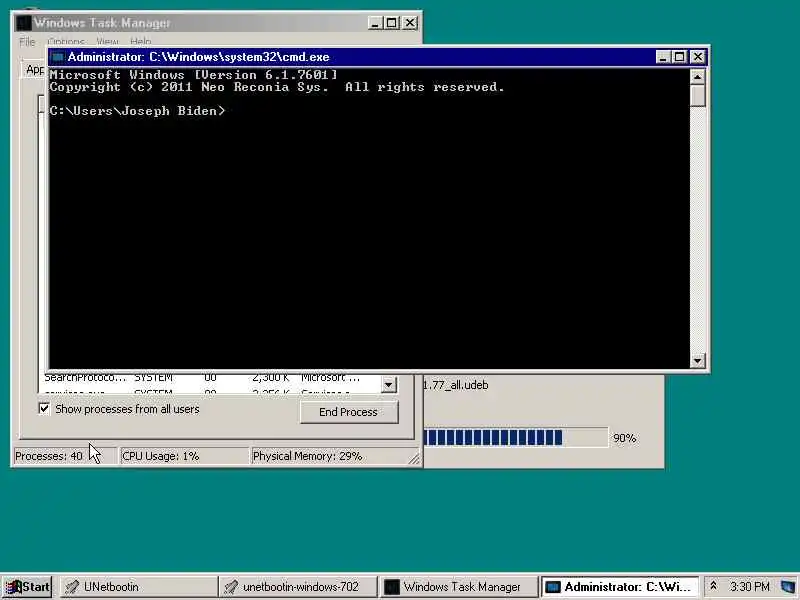Image resolution: width=800 pixels, height=600 pixels.
Task: Uncheck Show processes from all users
Action: 44,409
